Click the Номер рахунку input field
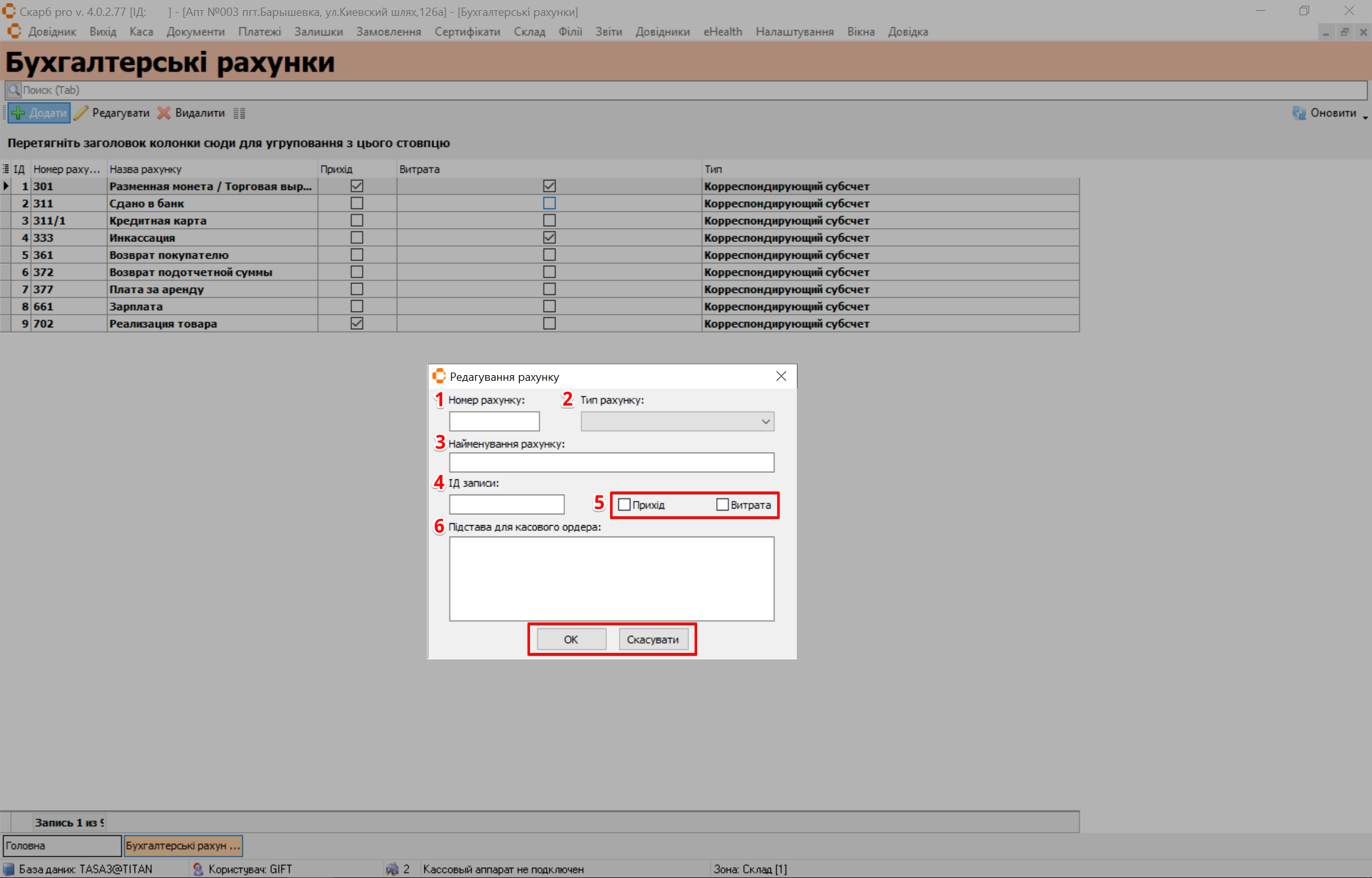The width and height of the screenshot is (1372, 878). tap(494, 422)
